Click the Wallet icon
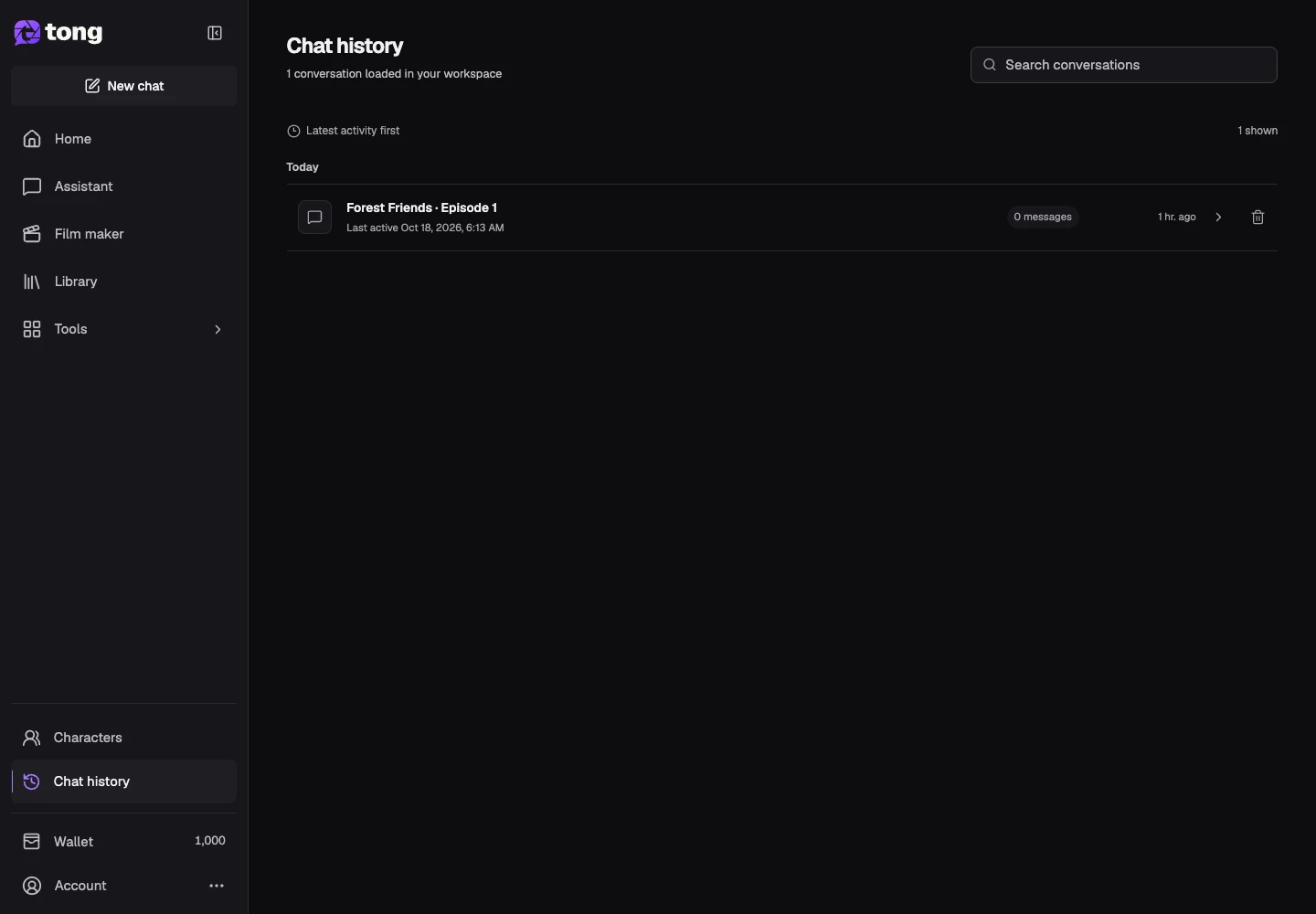The width and height of the screenshot is (1316, 914). pos(32,841)
